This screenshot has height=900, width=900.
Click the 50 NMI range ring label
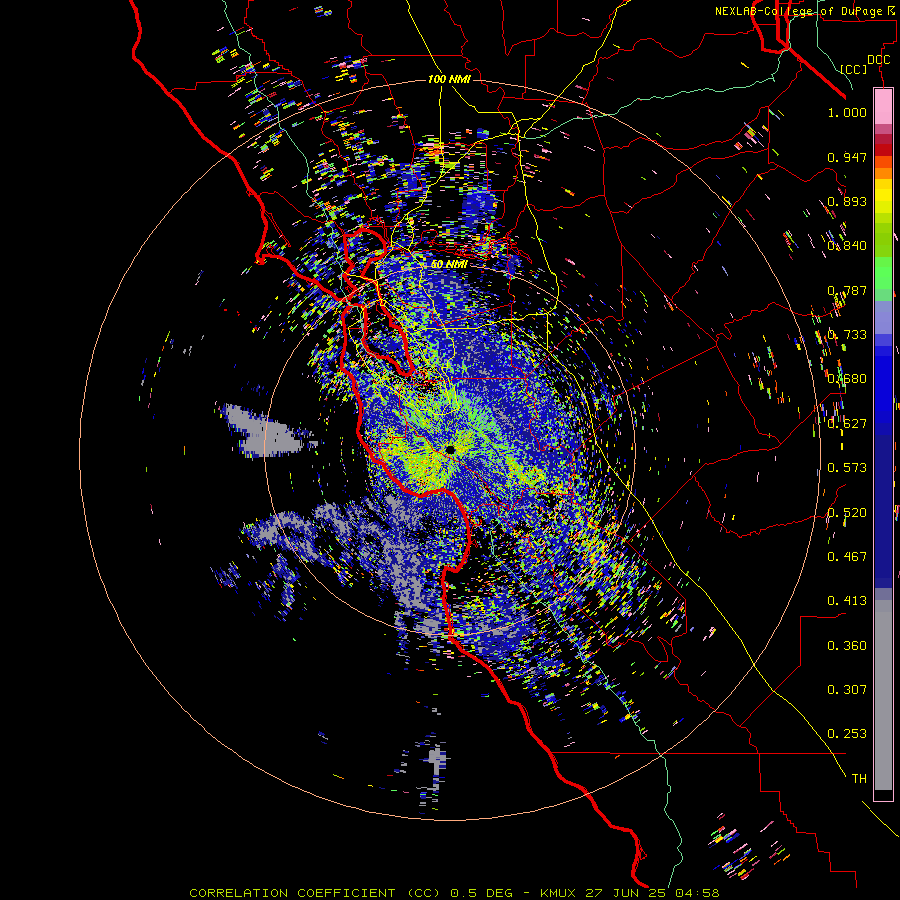click(x=449, y=264)
